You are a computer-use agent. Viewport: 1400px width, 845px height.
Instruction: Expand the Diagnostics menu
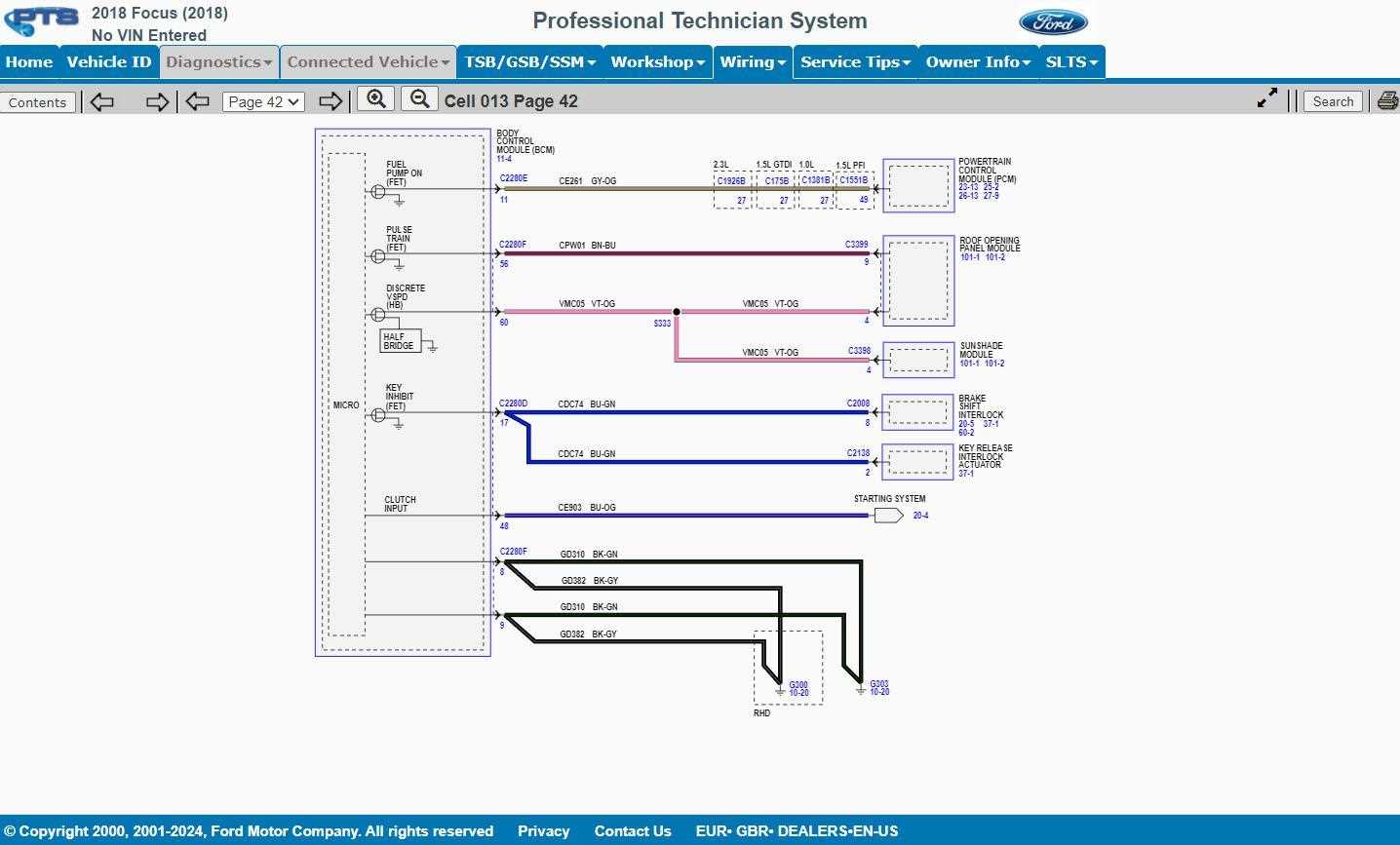click(x=218, y=61)
